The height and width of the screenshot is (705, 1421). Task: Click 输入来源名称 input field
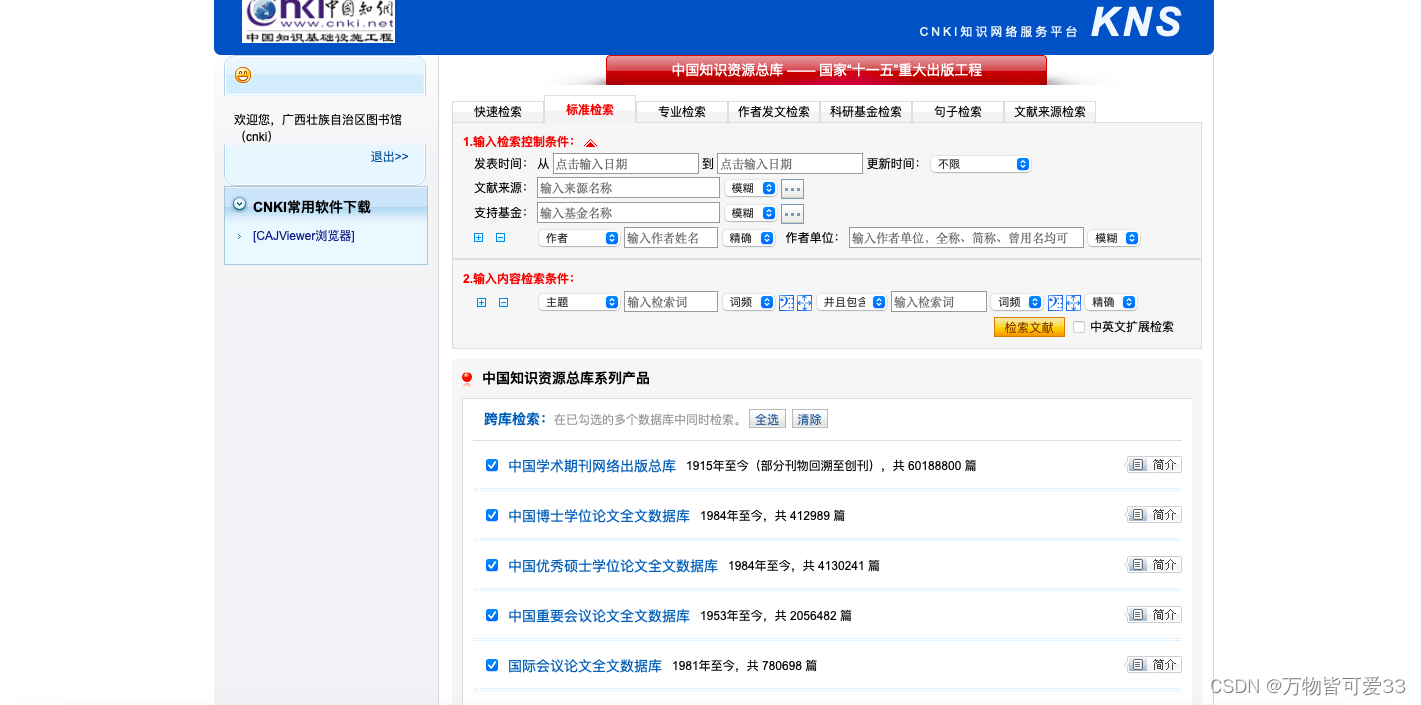click(628, 188)
